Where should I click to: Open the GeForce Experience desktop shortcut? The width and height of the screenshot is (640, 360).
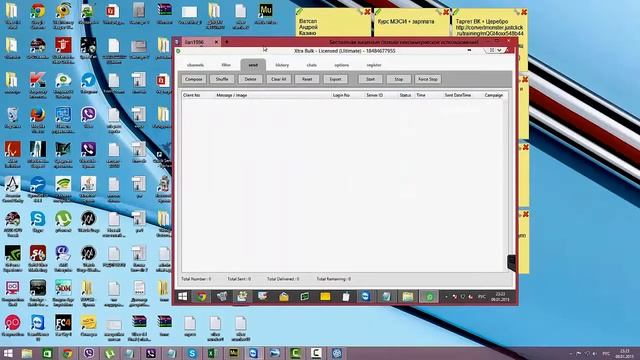coord(12,258)
